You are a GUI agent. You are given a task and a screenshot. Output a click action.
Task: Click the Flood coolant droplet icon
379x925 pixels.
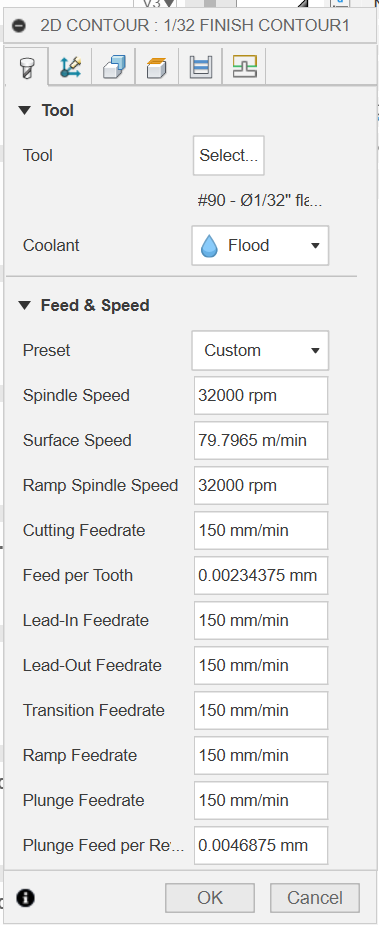[209, 245]
